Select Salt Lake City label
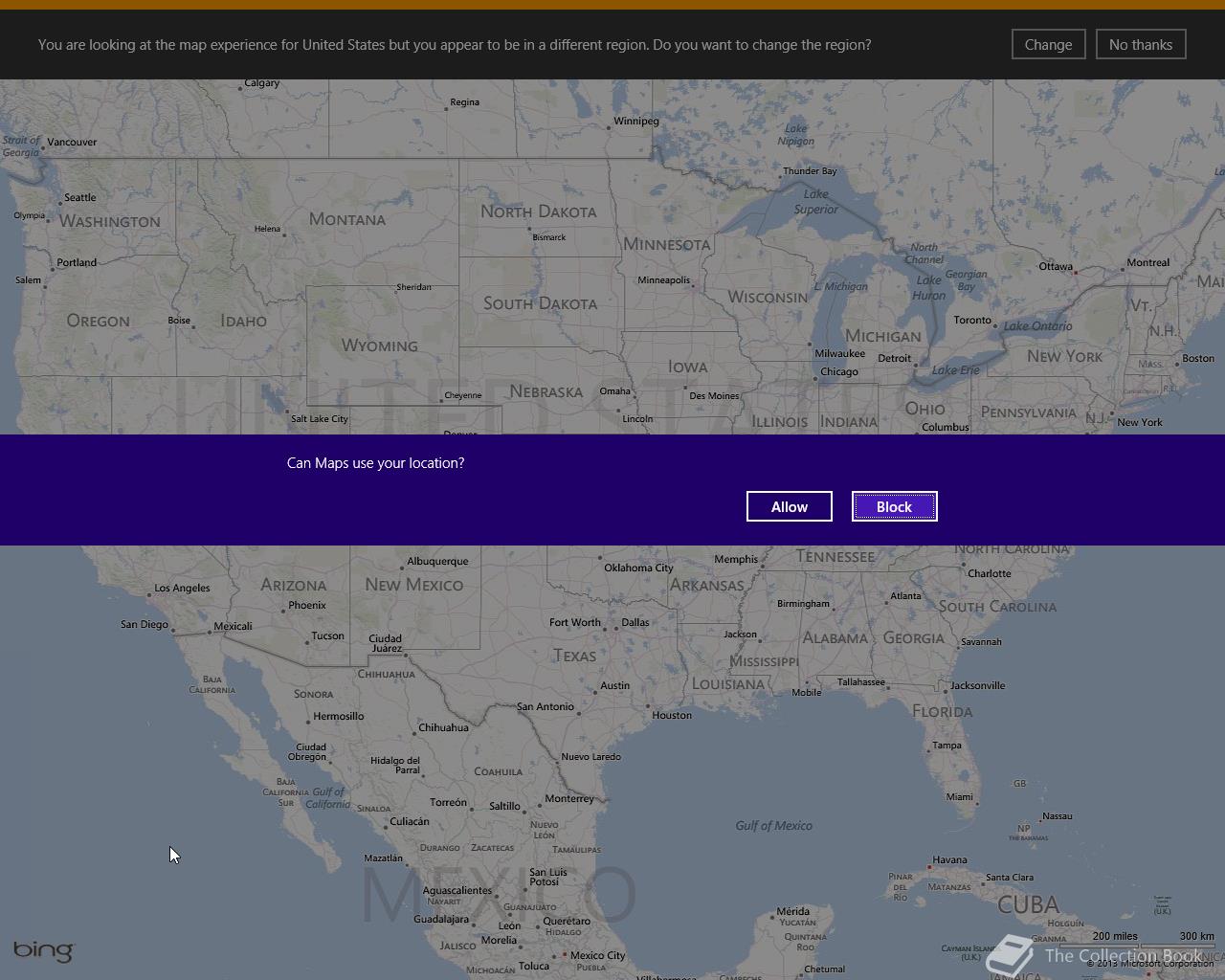1225x980 pixels. coord(320,418)
